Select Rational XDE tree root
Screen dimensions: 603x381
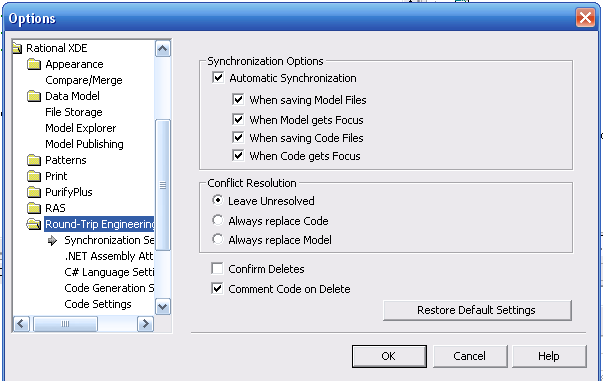[x=57, y=48]
